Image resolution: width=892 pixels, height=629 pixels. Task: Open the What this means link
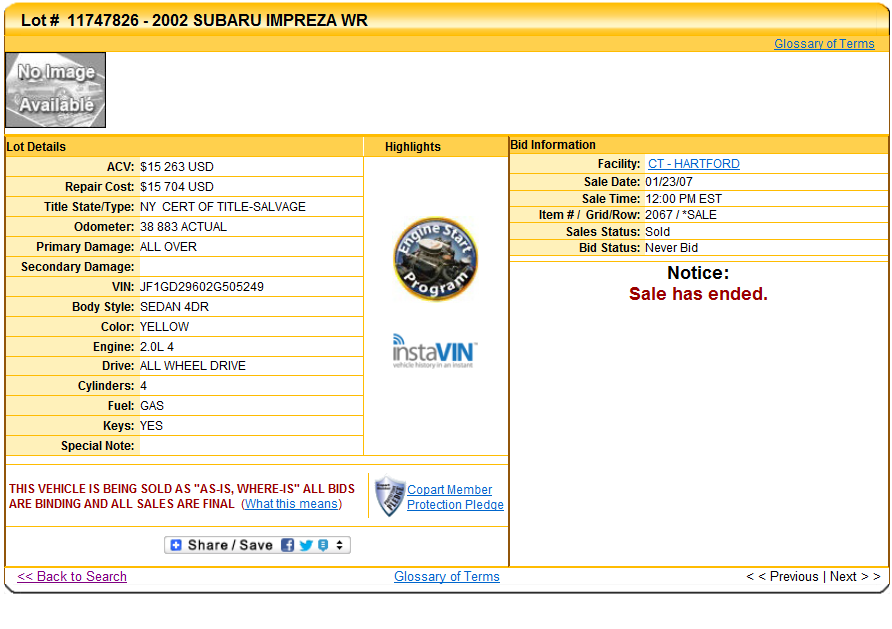(291, 504)
